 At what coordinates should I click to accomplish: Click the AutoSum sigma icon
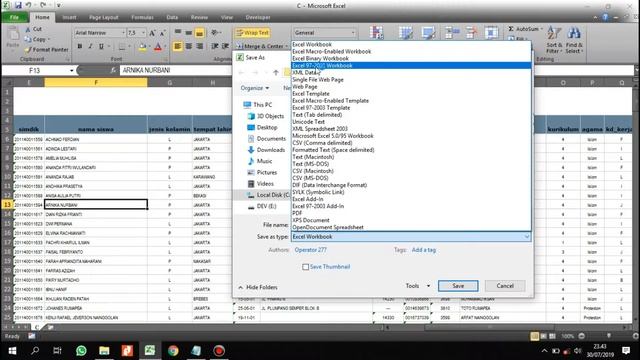click(x=511, y=29)
